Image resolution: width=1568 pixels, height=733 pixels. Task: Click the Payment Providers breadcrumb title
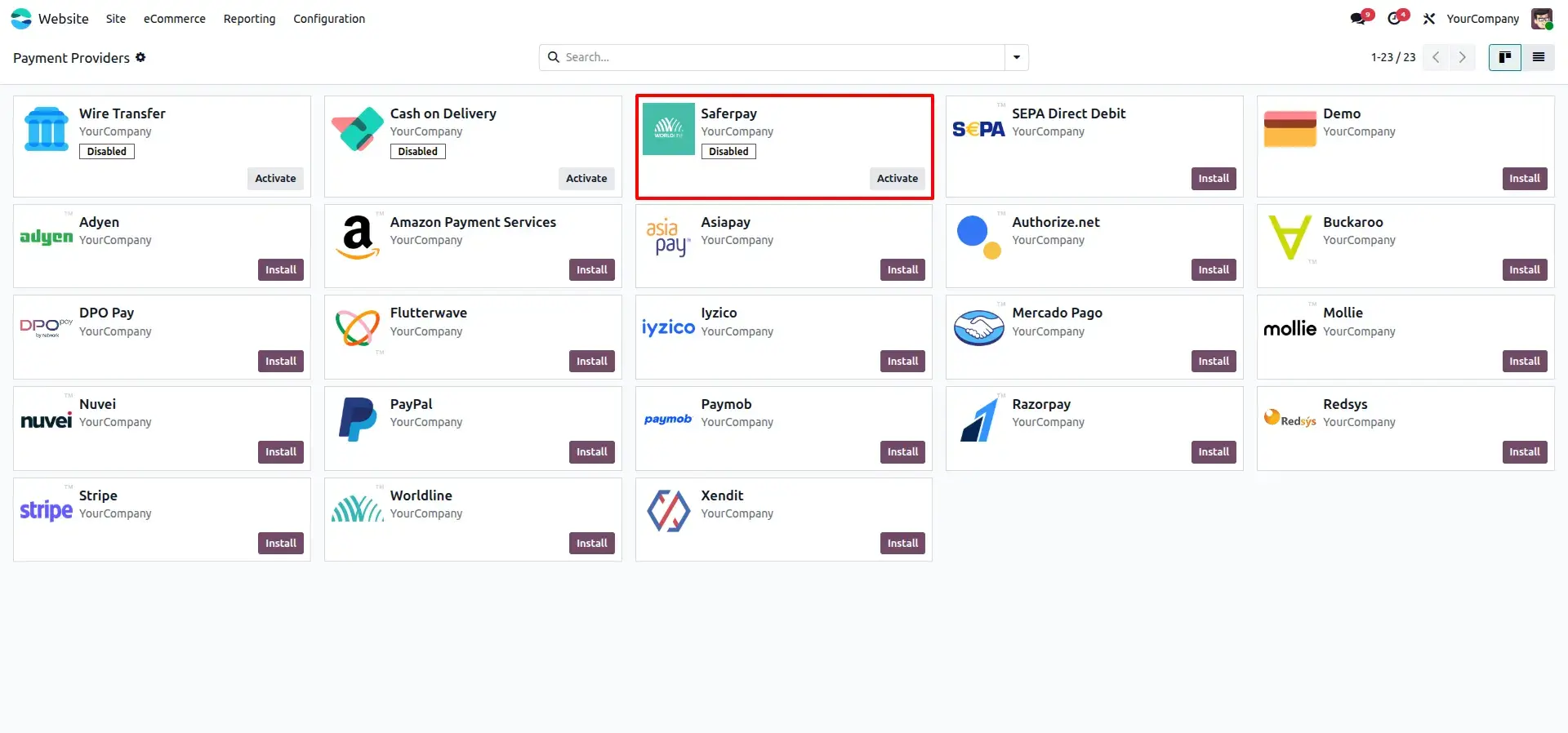tap(71, 58)
